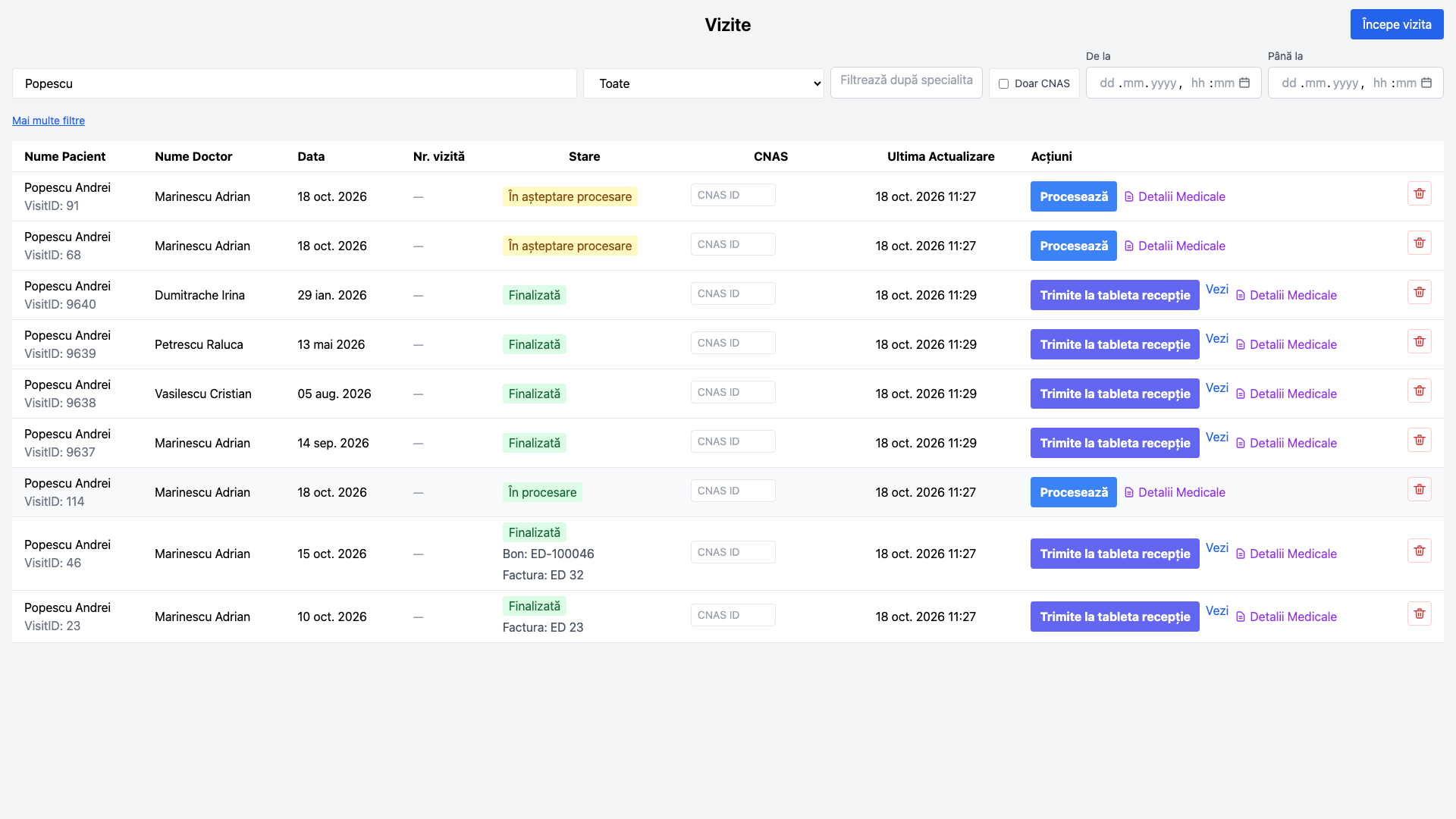Open Detalii Medicale for VisitID 91
Screen dimensions: 1456x819
click(x=1175, y=196)
